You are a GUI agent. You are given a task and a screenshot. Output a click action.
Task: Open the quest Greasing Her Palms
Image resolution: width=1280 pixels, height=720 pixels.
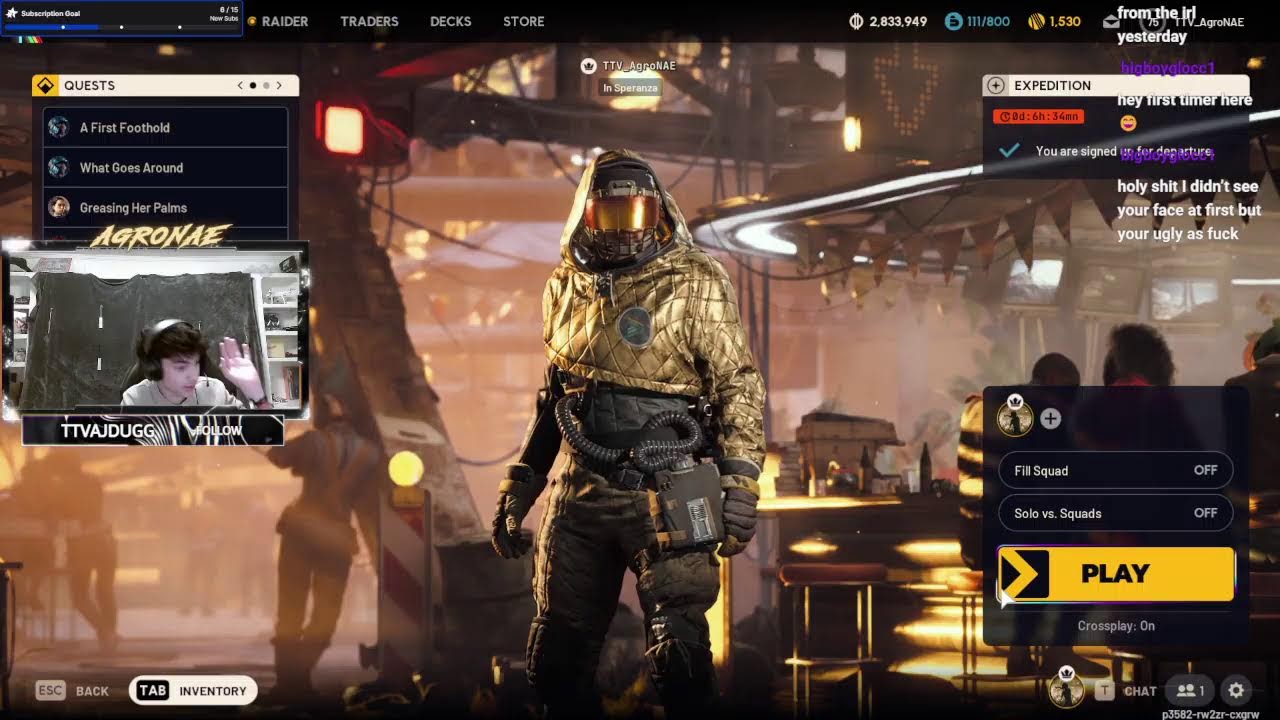[x=165, y=207]
